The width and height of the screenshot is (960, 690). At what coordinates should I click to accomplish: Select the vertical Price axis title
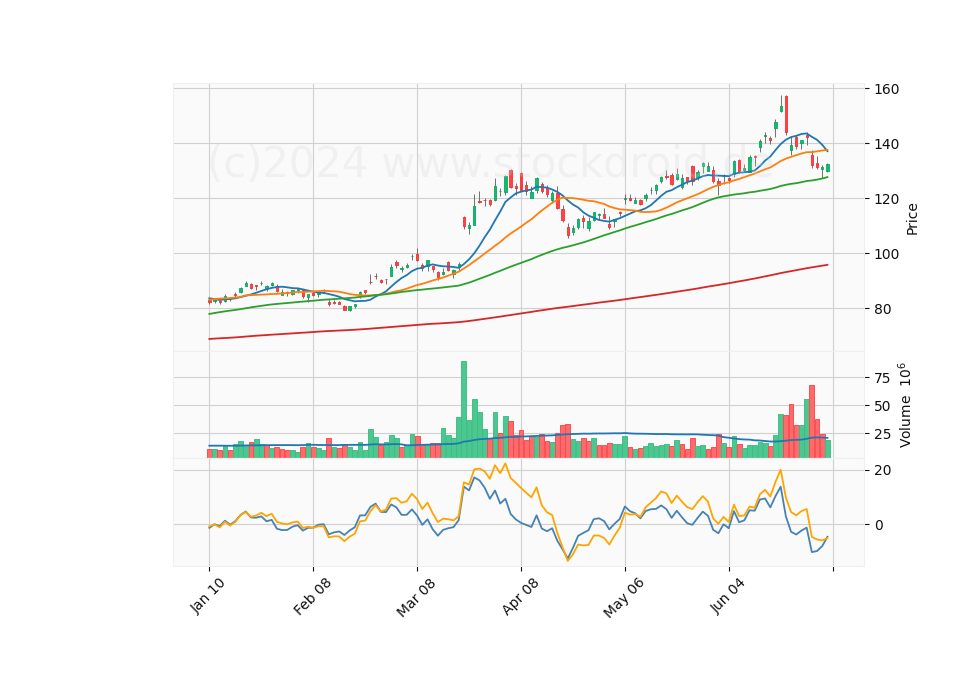(x=912, y=219)
